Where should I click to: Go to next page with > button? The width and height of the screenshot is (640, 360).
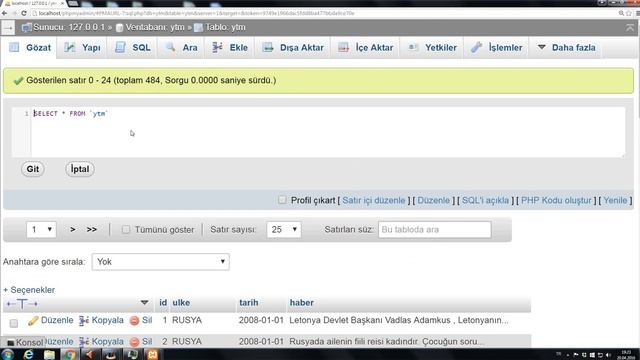click(x=73, y=229)
